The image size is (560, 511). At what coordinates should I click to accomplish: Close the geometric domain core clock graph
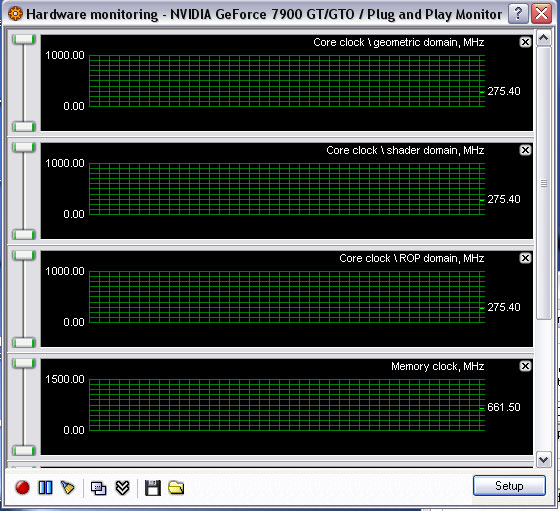click(x=525, y=42)
